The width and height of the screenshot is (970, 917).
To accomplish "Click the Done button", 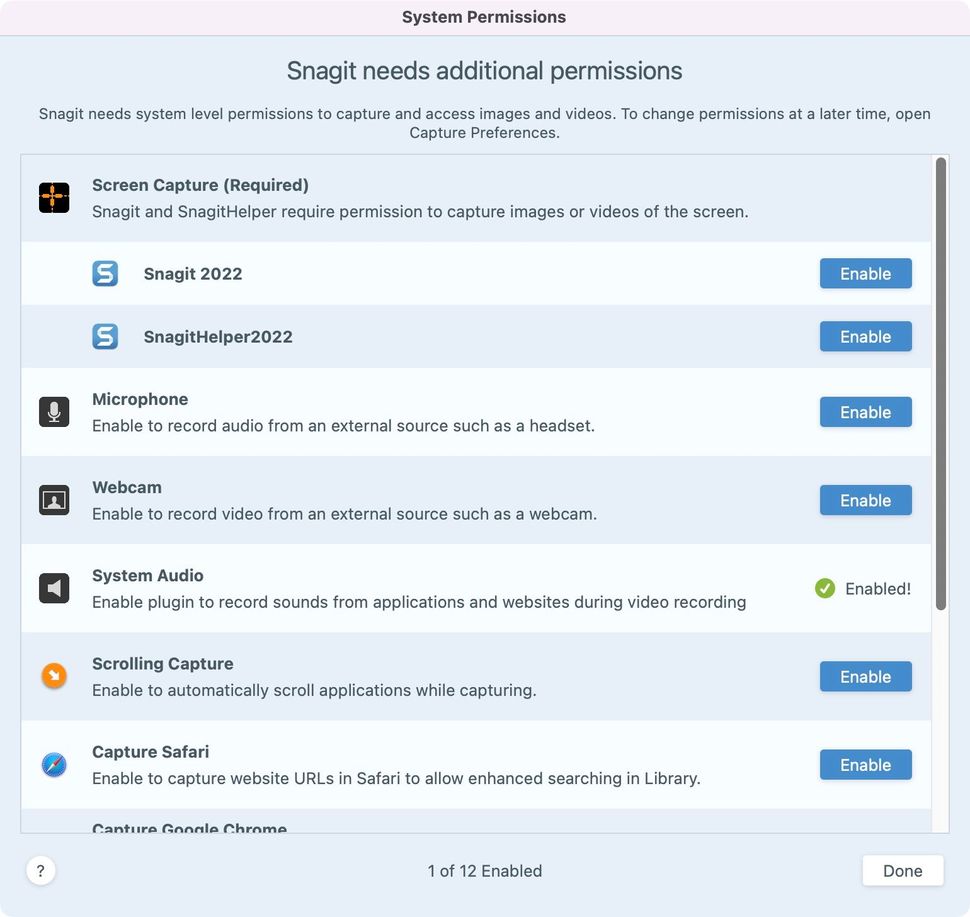I will 903,871.
